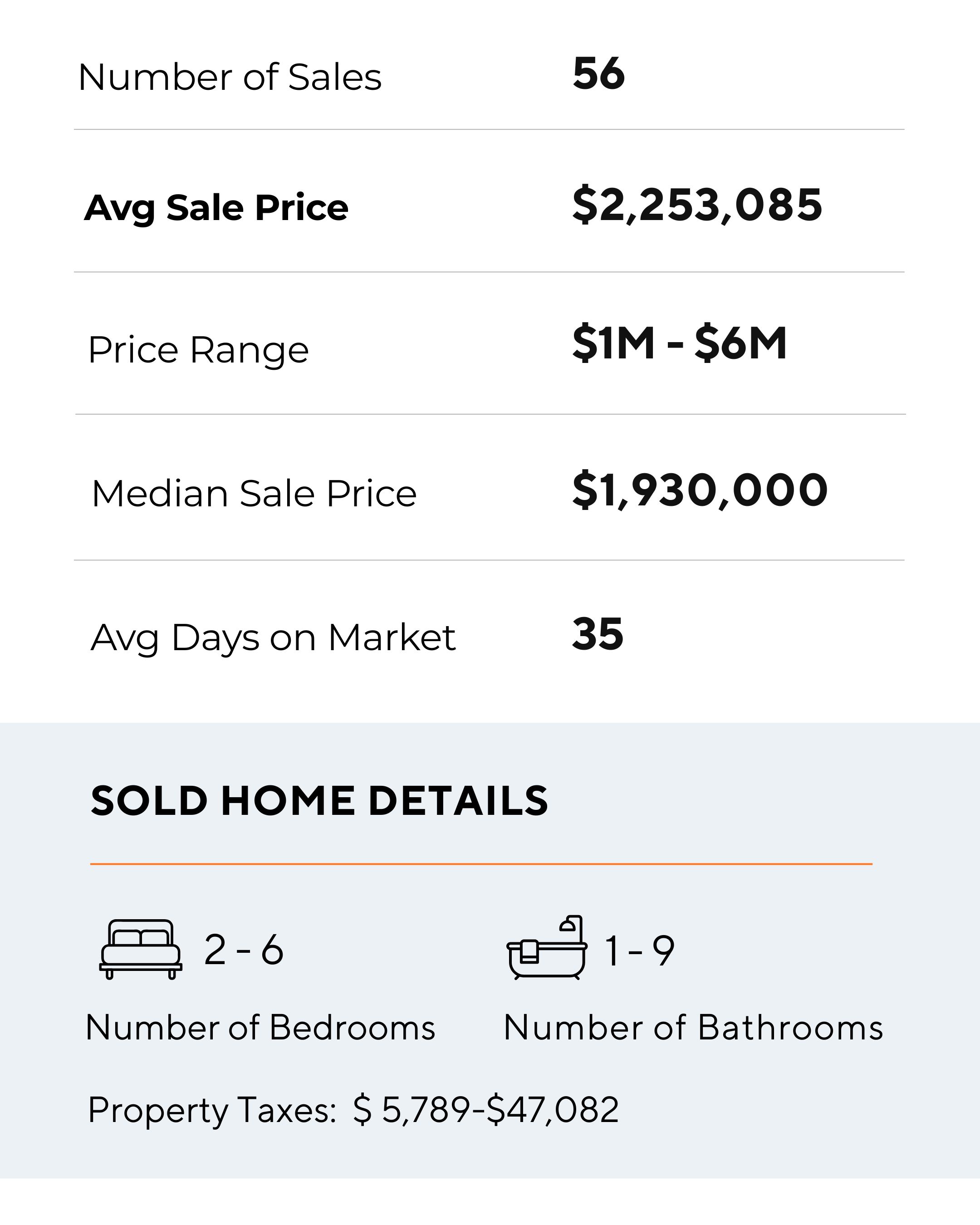Click the "Number of Sales" label
This screenshot has height=1225, width=980.
pyautogui.click(x=230, y=77)
